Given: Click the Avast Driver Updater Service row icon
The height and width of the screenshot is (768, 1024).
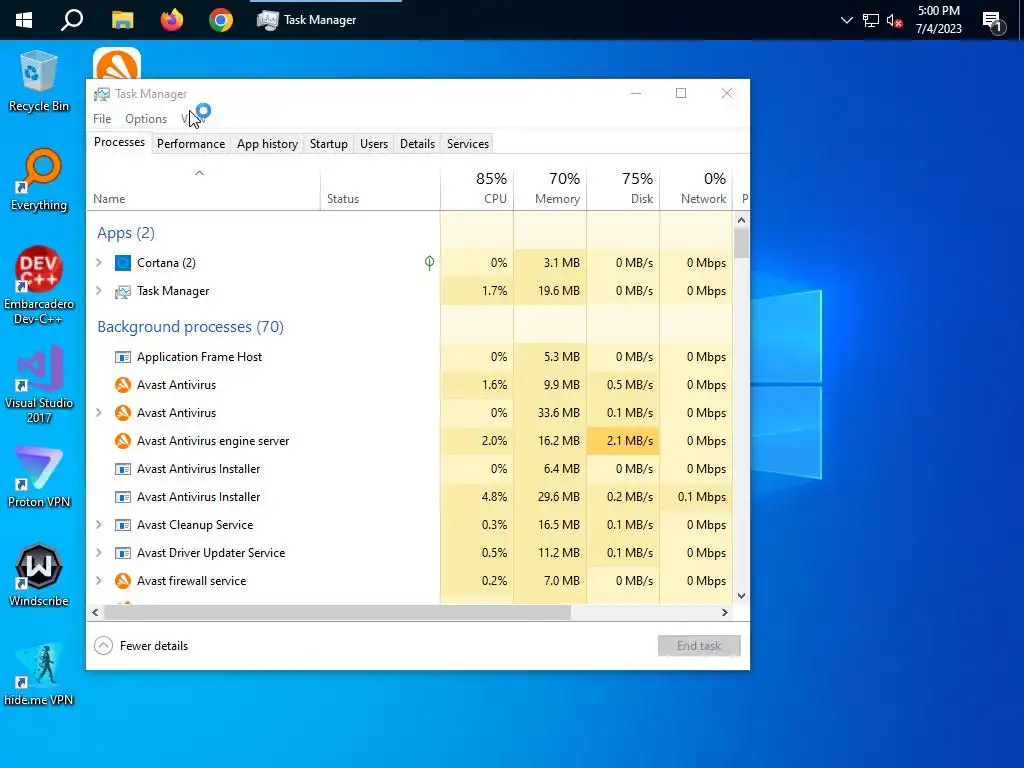Looking at the screenshot, I should 123,553.
